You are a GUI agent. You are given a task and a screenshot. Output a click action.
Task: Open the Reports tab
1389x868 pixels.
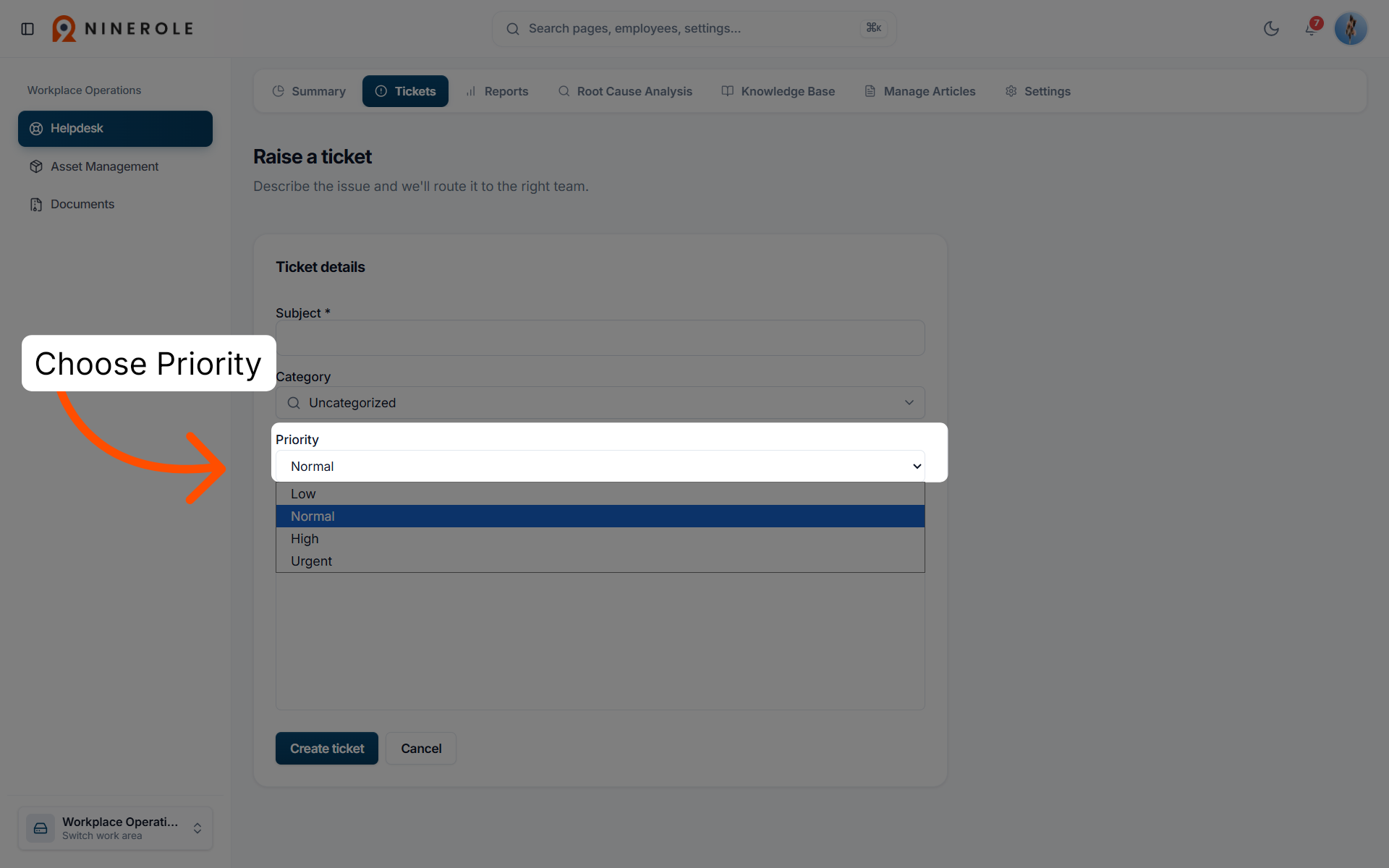[x=497, y=91]
